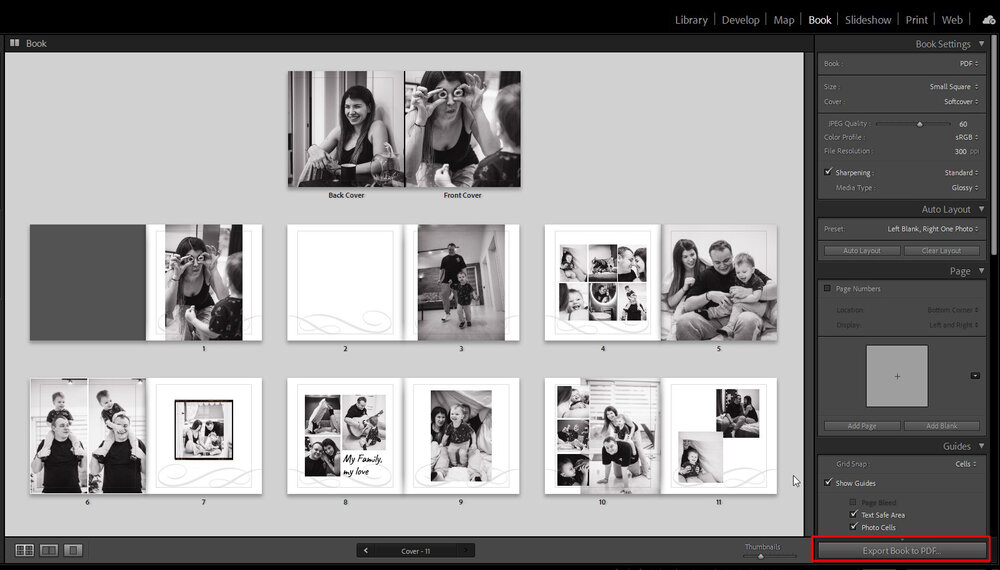Select page 10 thumbnail
The image size is (1000, 570).
603,435
